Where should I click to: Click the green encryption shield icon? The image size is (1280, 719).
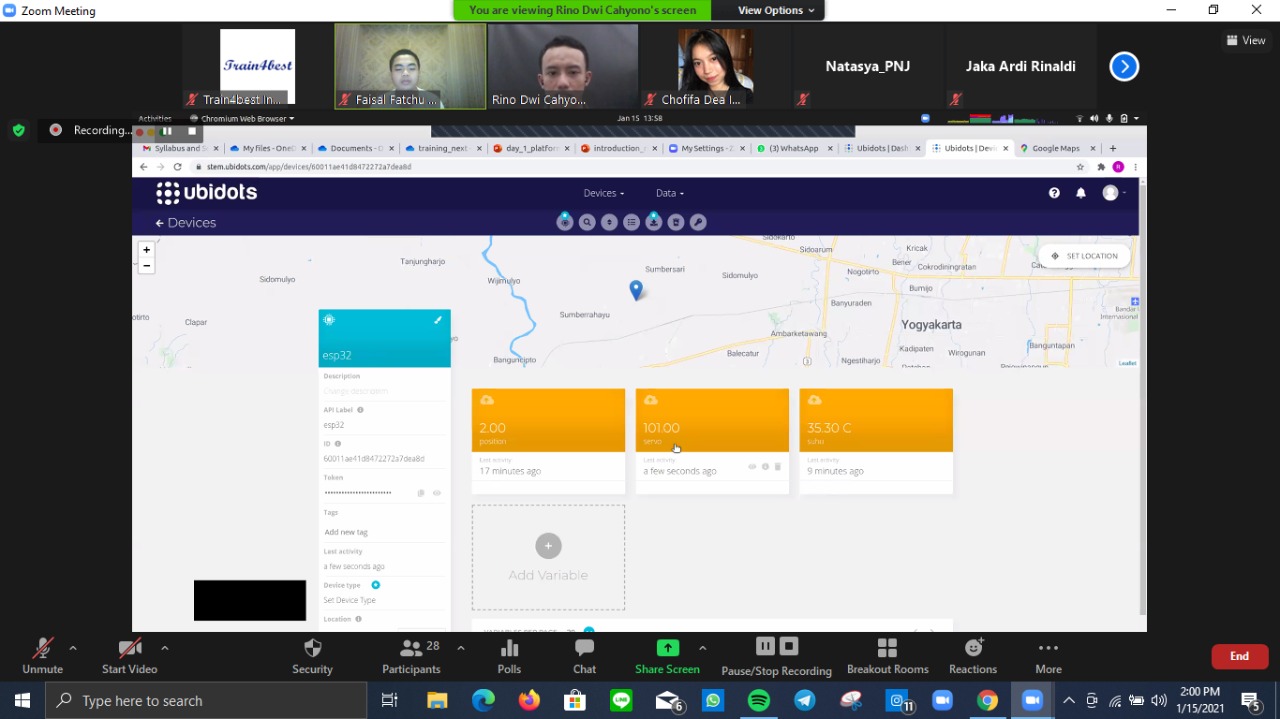[x=18, y=130]
